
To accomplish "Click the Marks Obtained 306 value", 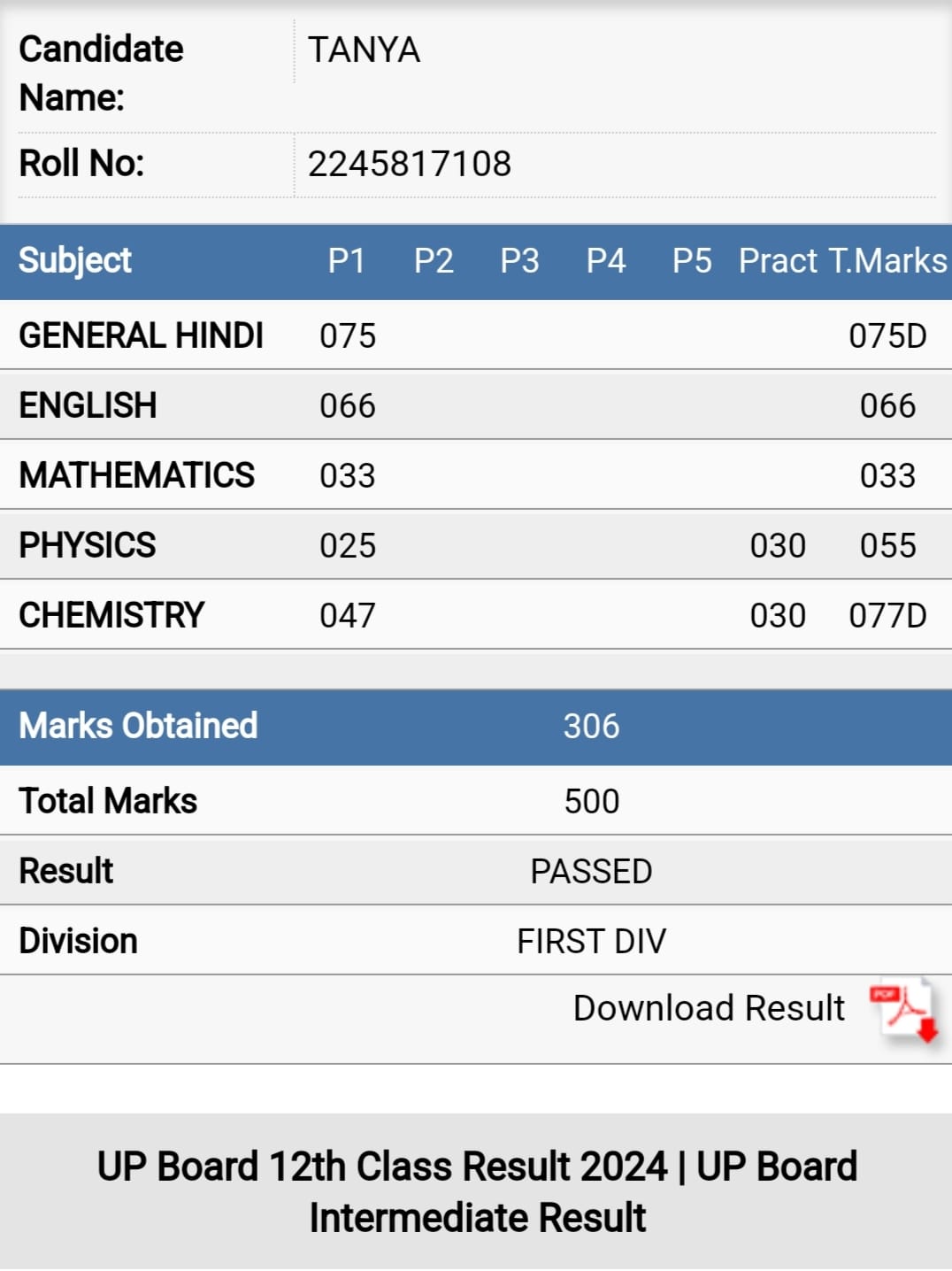I will coord(591,727).
